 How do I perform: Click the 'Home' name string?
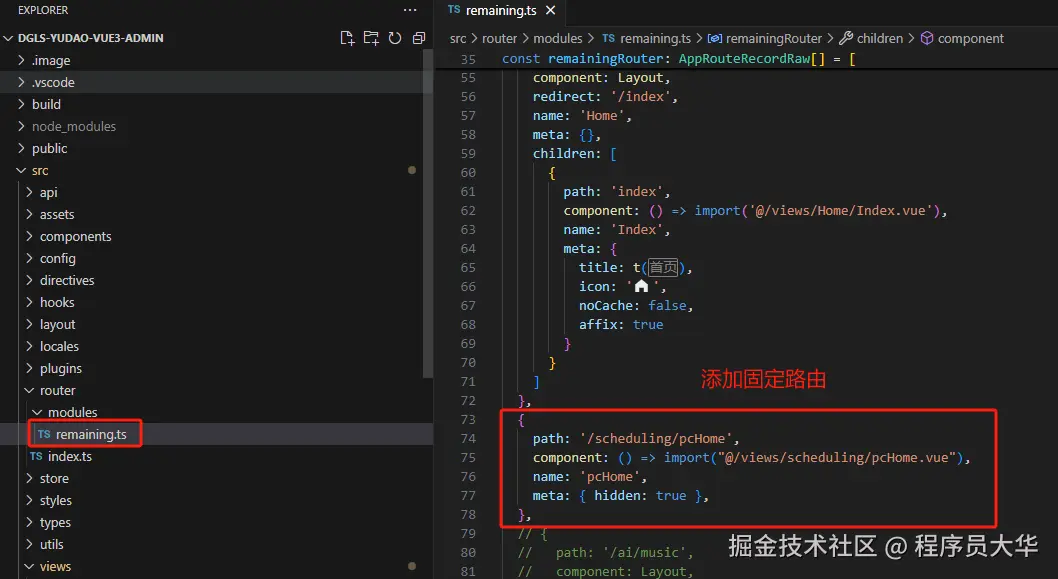point(602,115)
